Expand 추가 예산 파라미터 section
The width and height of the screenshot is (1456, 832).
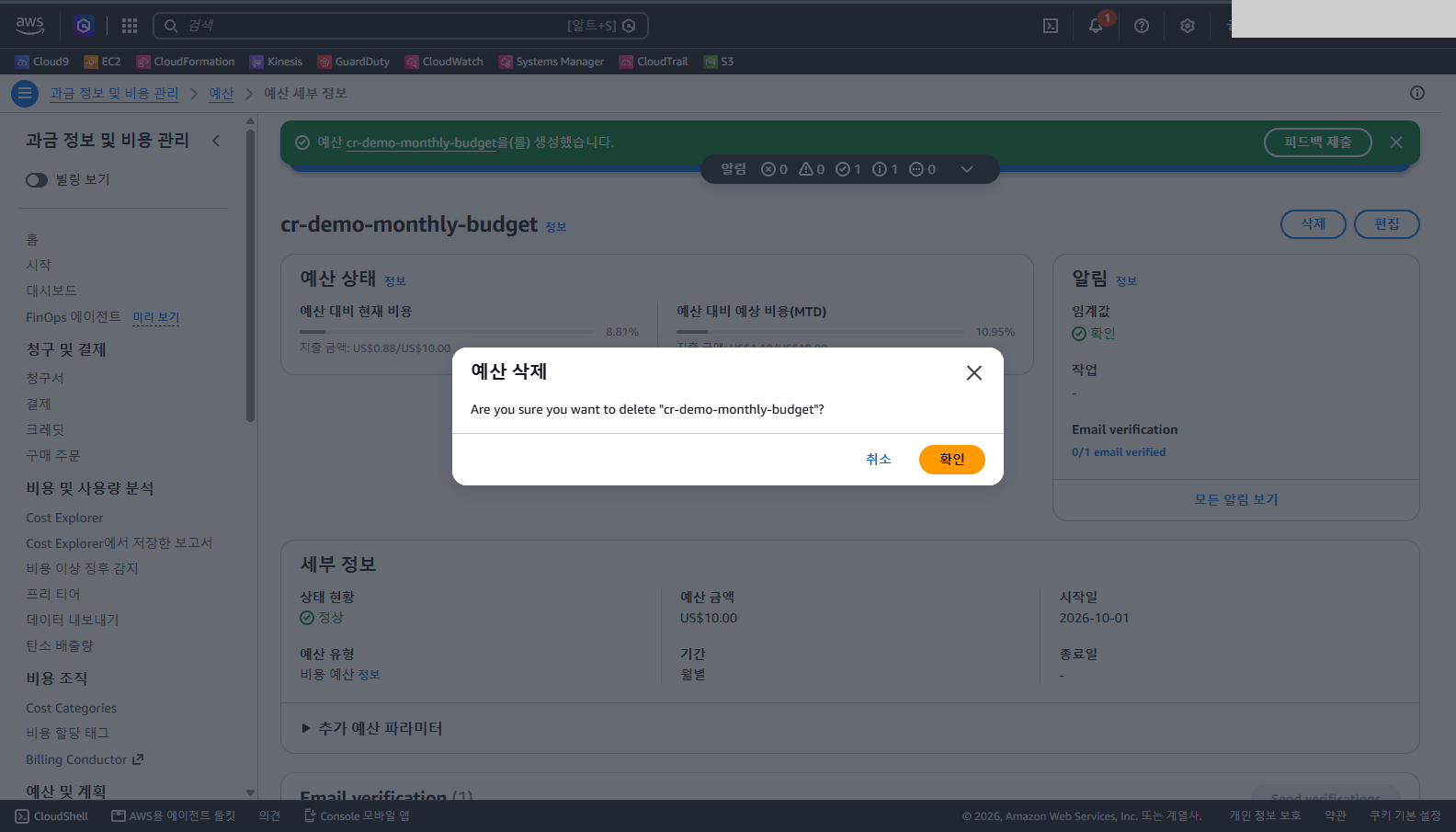pyautogui.click(x=371, y=728)
